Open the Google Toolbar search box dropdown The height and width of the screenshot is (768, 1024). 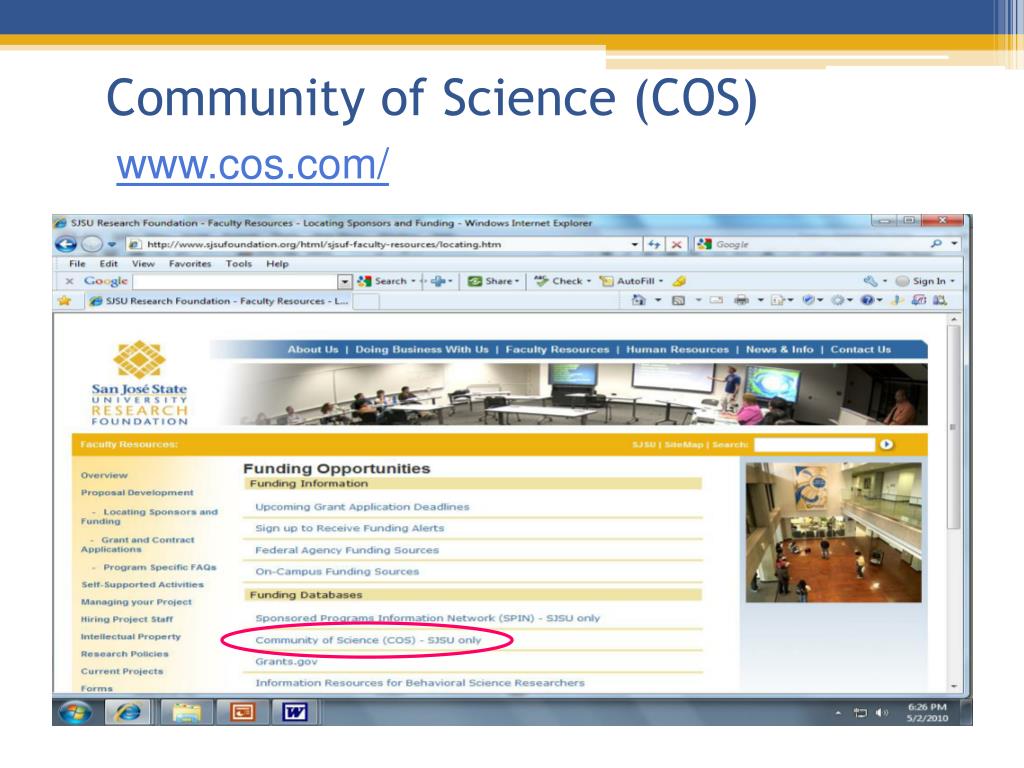point(345,281)
